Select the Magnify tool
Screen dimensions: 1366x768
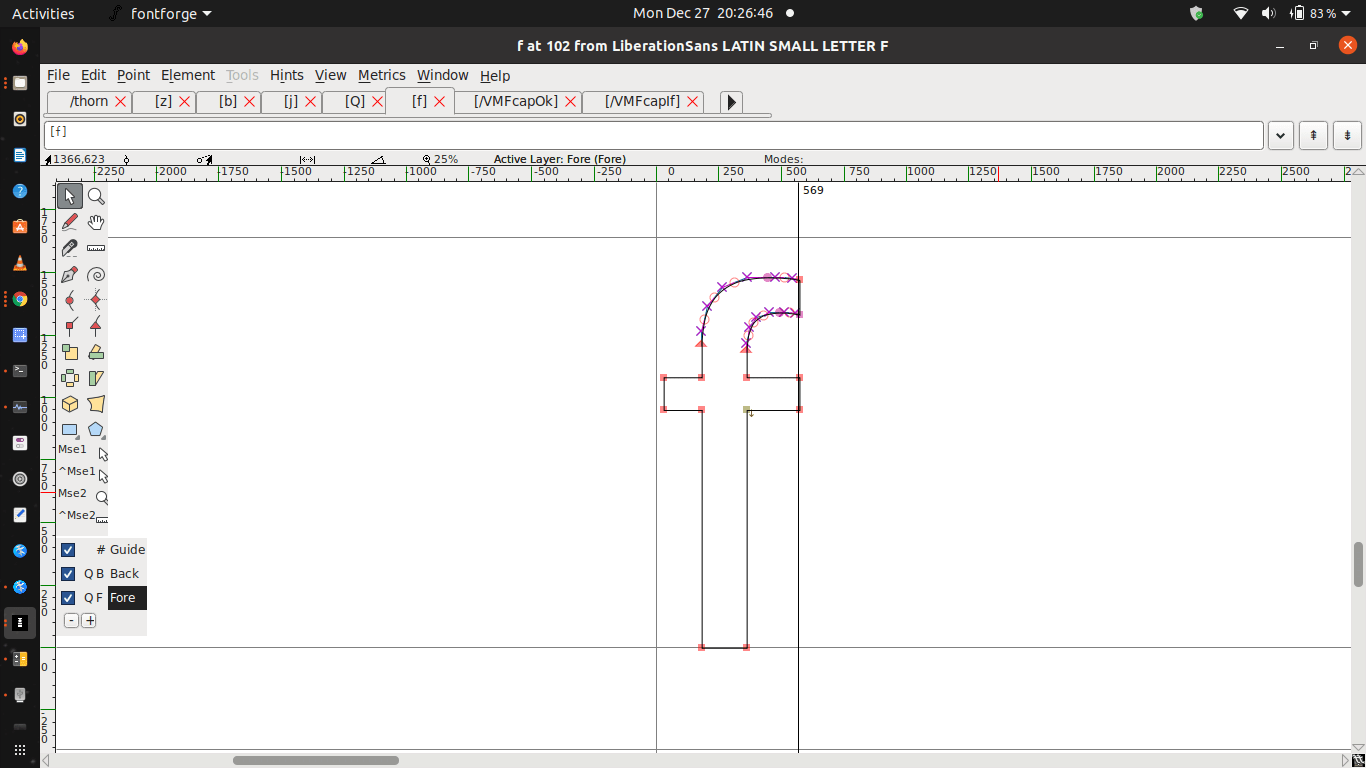96,196
